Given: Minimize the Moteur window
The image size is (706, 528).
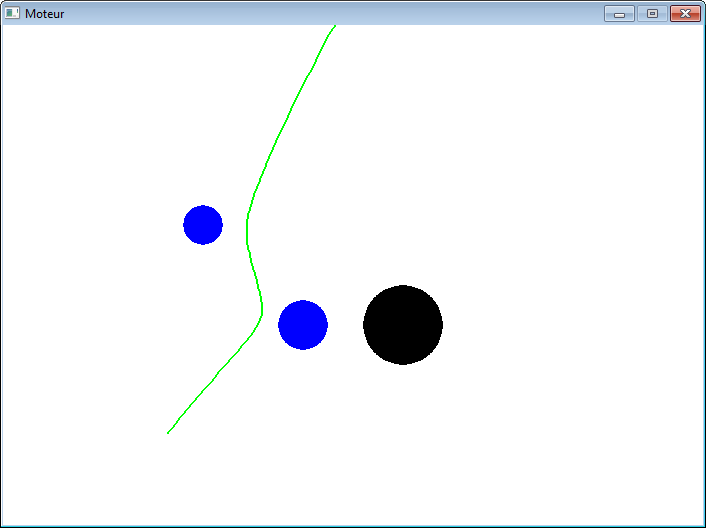Looking at the screenshot, I should (x=619, y=14).
